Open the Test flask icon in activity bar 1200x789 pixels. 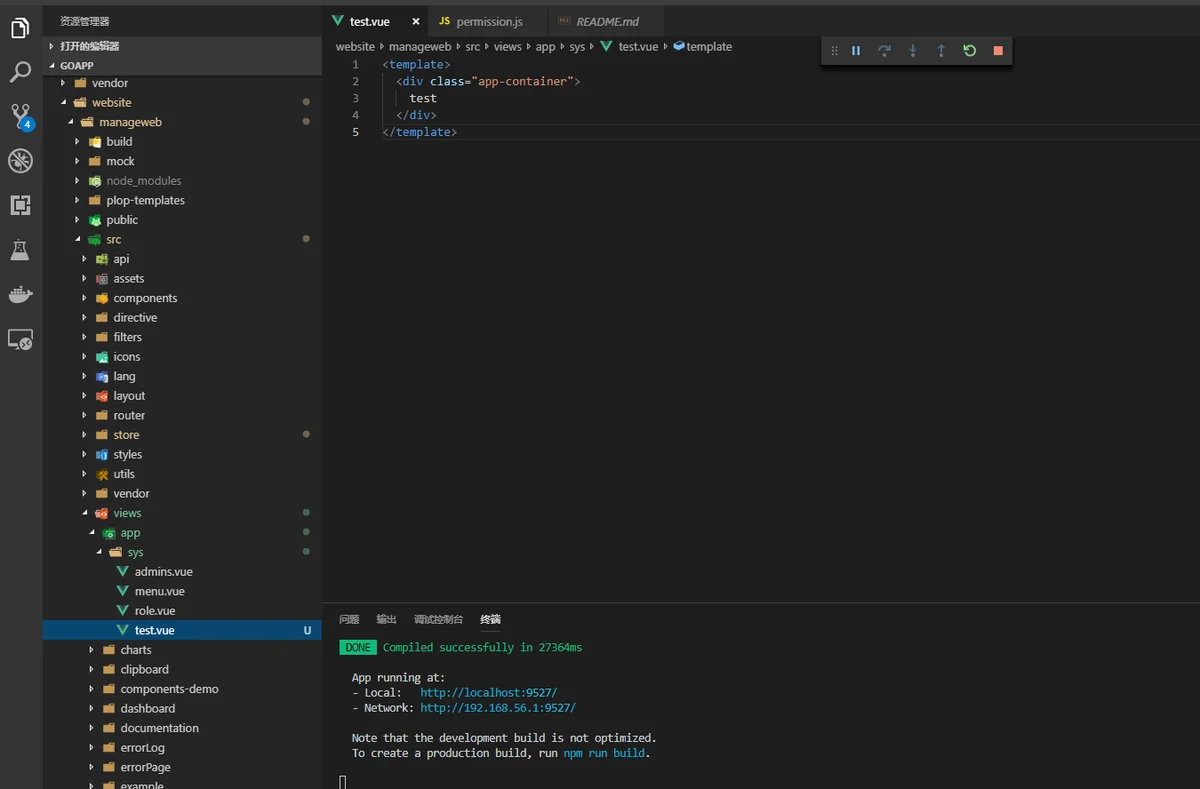pyautogui.click(x=20, y=250)
